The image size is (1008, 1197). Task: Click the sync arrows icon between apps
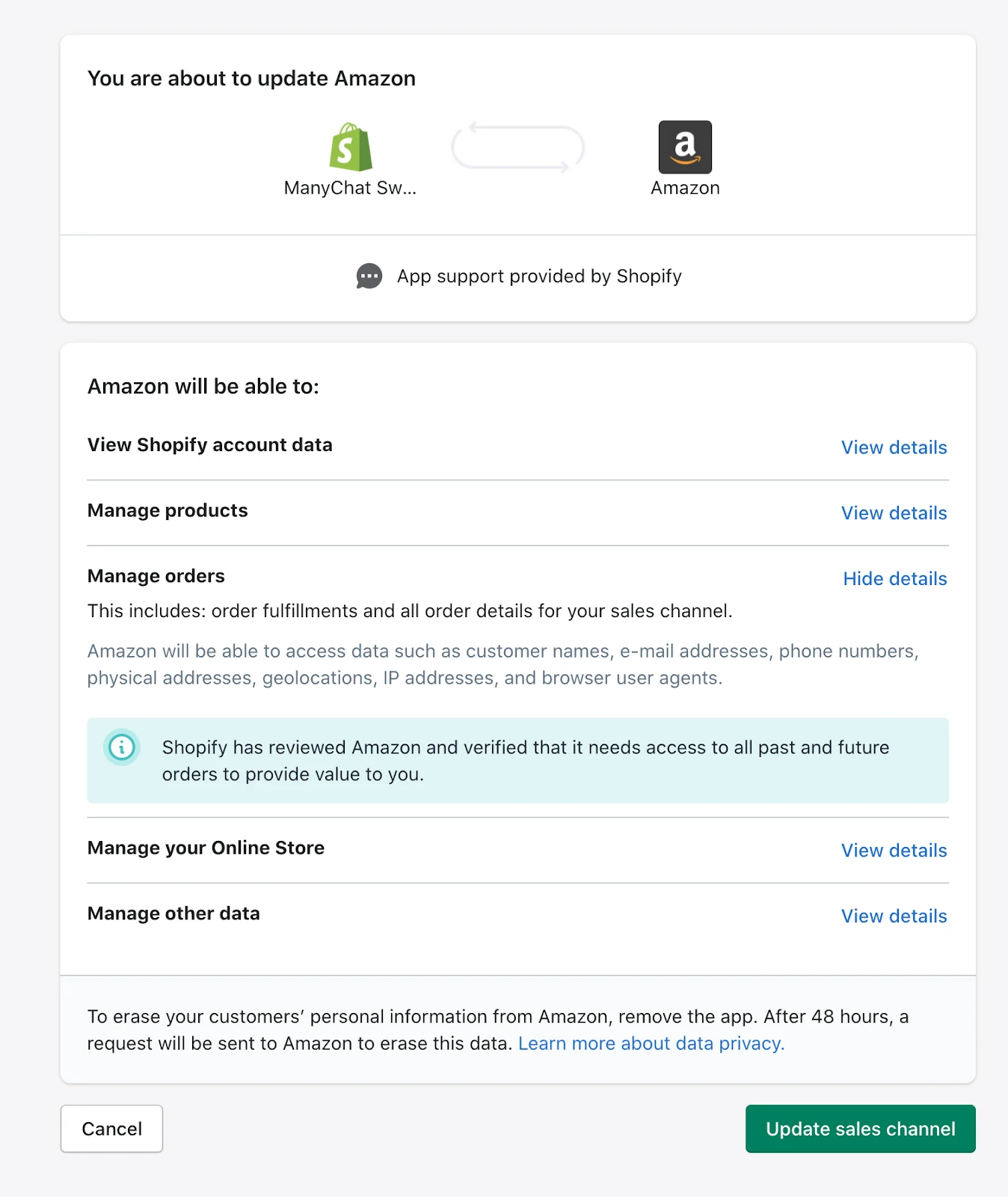(517, 147)
